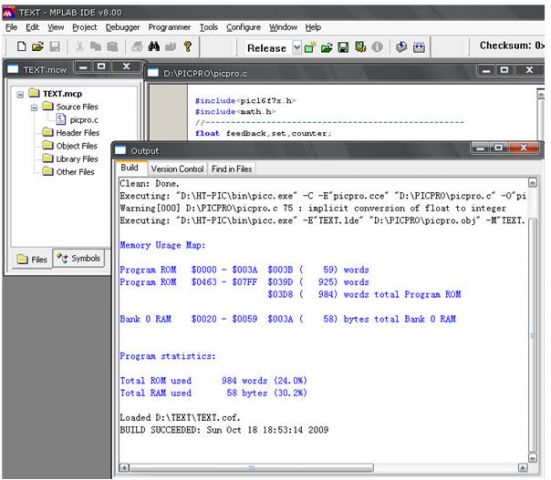
Task: Click the Warning[000] implicit conversion line
Action: [x=313, y=208]
